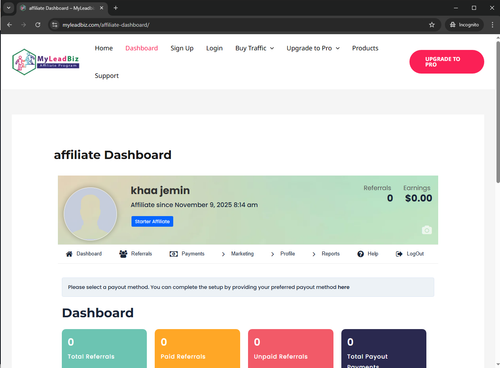The height and width of the screenshot is (368, 500).
Task: Open Sign Up in the top menu
Action: [182, 48]
